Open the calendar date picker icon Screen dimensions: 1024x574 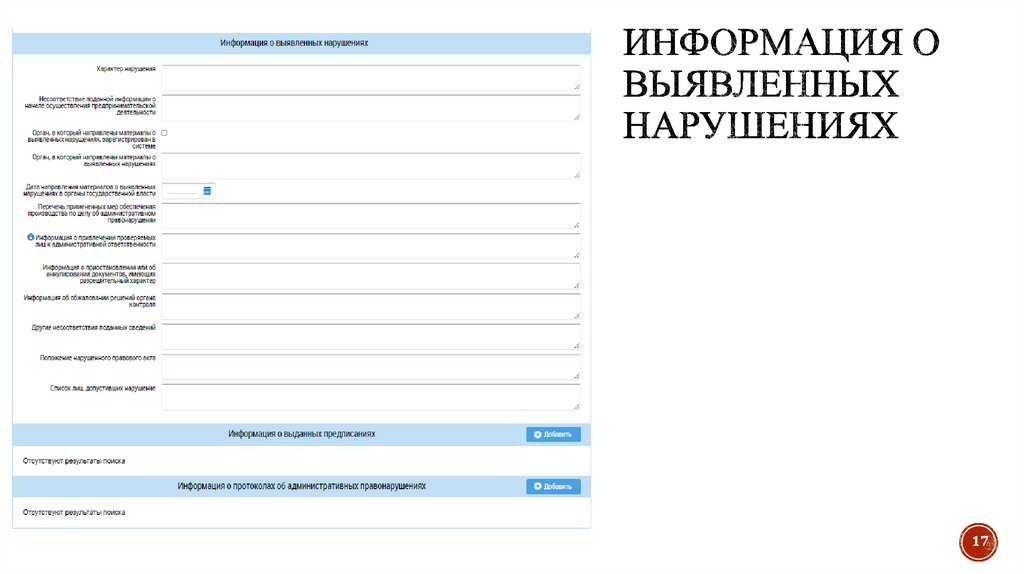click(x=207, y=191)
